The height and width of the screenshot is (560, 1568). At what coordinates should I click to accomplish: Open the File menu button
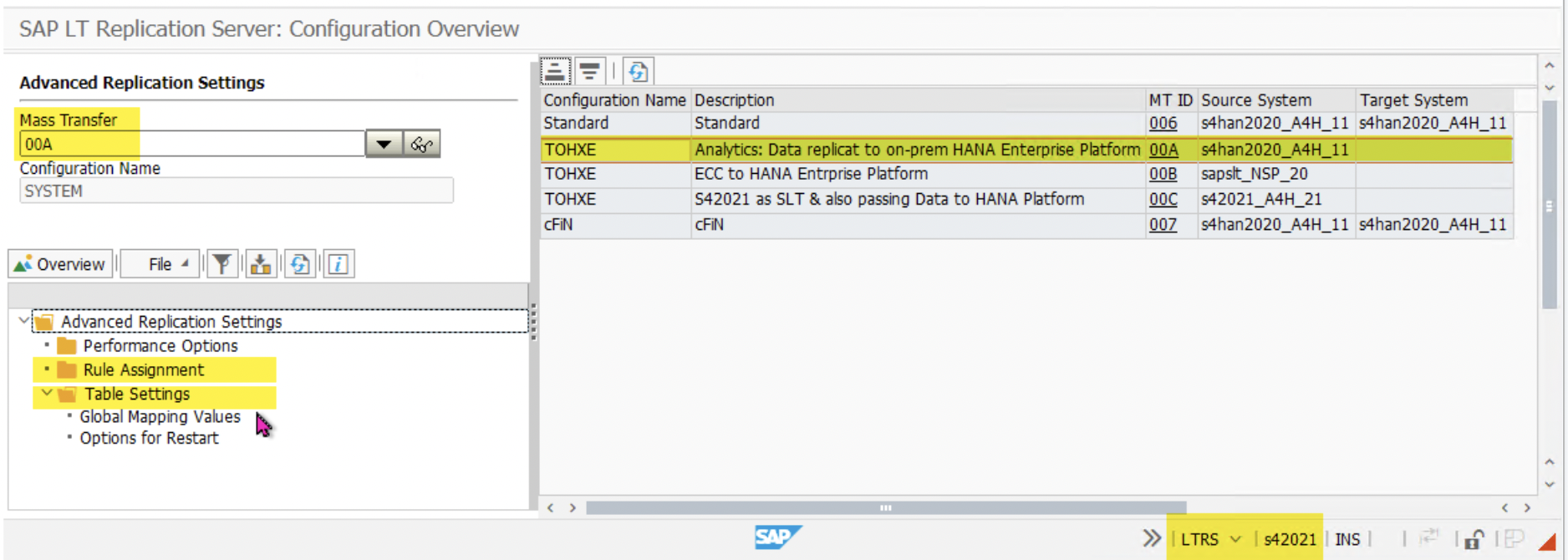click(160, 264)
